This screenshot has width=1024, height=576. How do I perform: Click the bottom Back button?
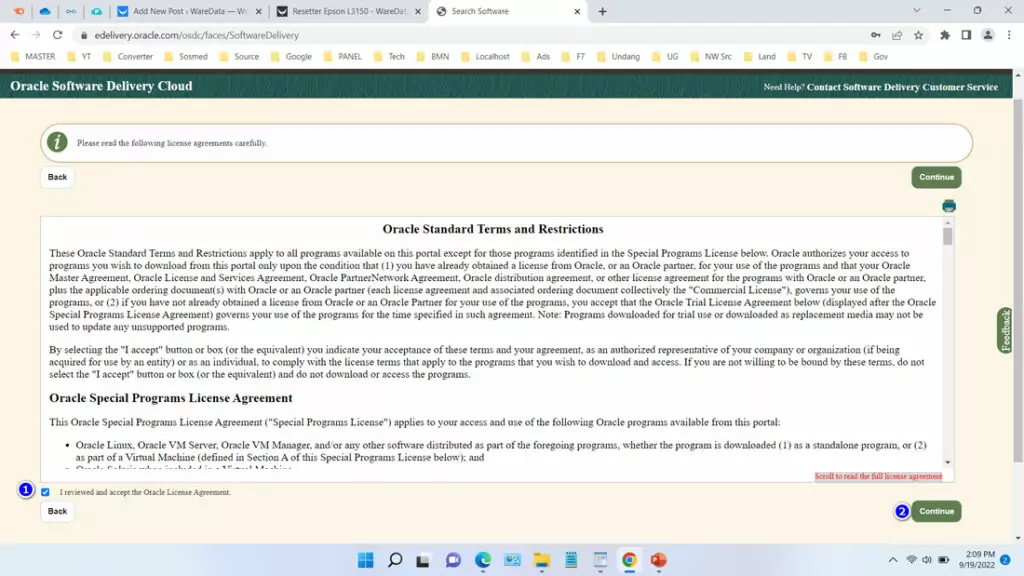tap(57, 511)
